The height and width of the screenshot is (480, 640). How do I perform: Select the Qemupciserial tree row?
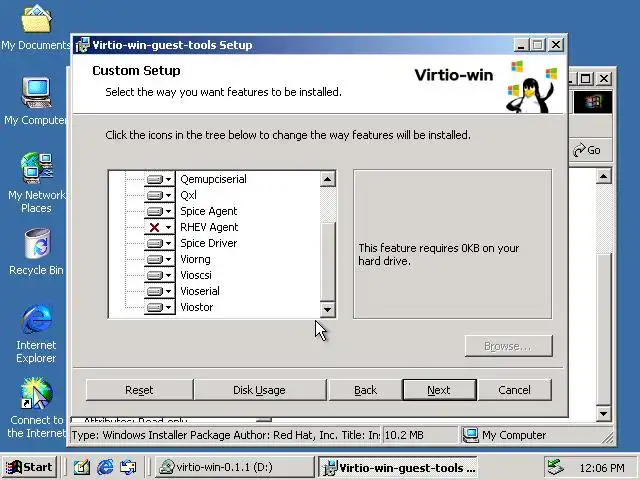tap(213, 179)
